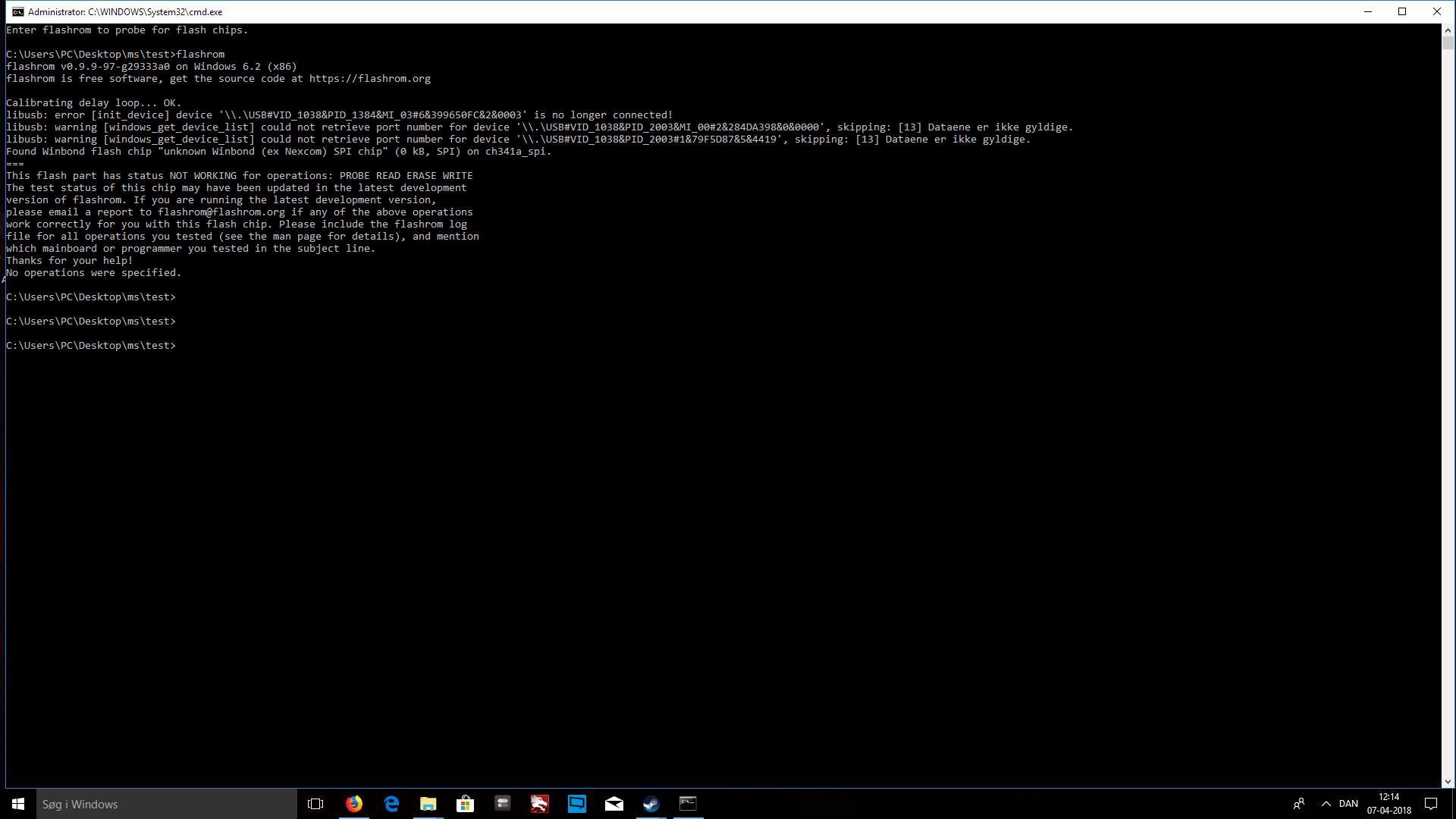Open the gray toggle-switch app in taskbar

(503, 804)
